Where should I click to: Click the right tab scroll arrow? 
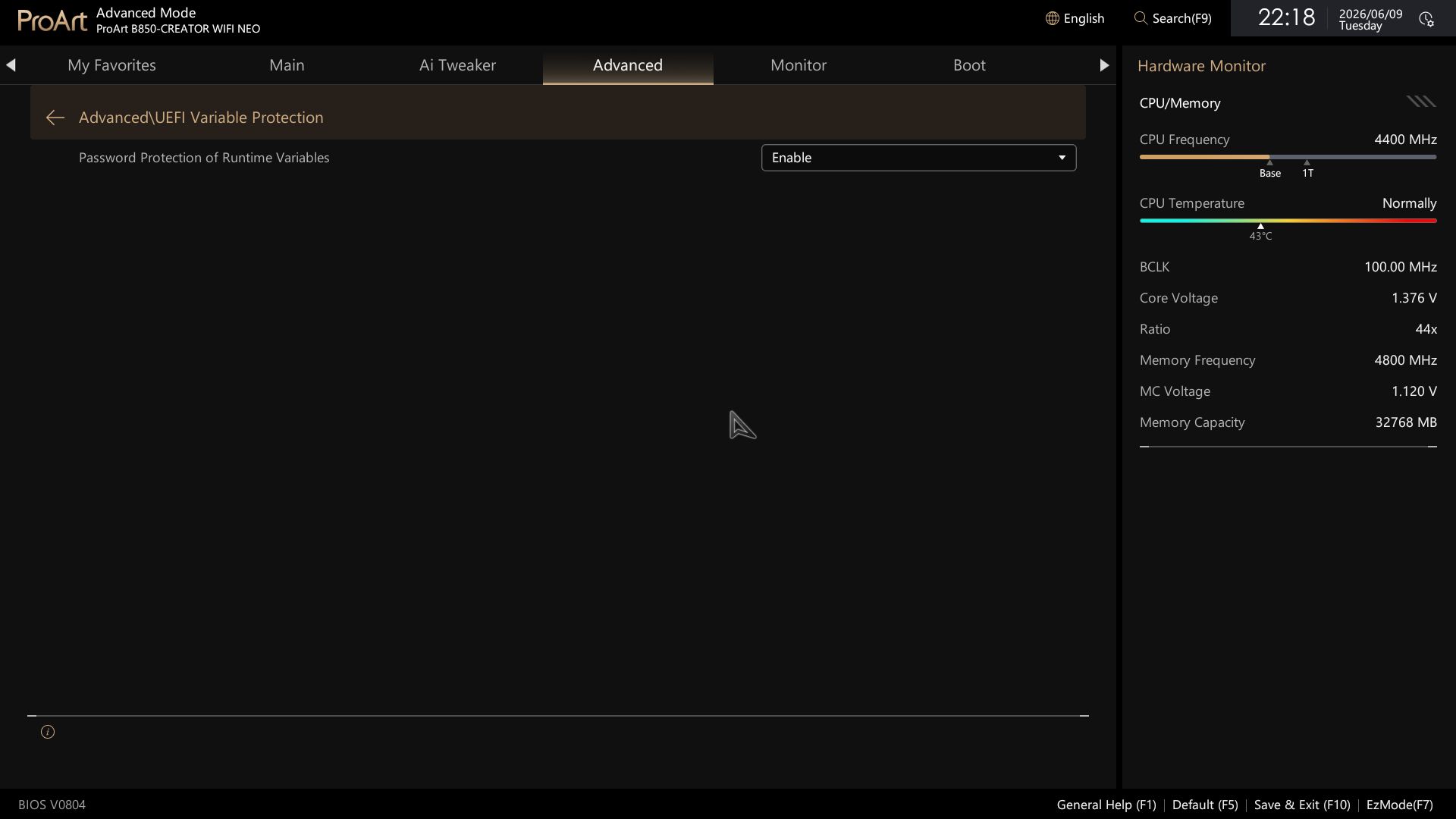[1104, 65]
